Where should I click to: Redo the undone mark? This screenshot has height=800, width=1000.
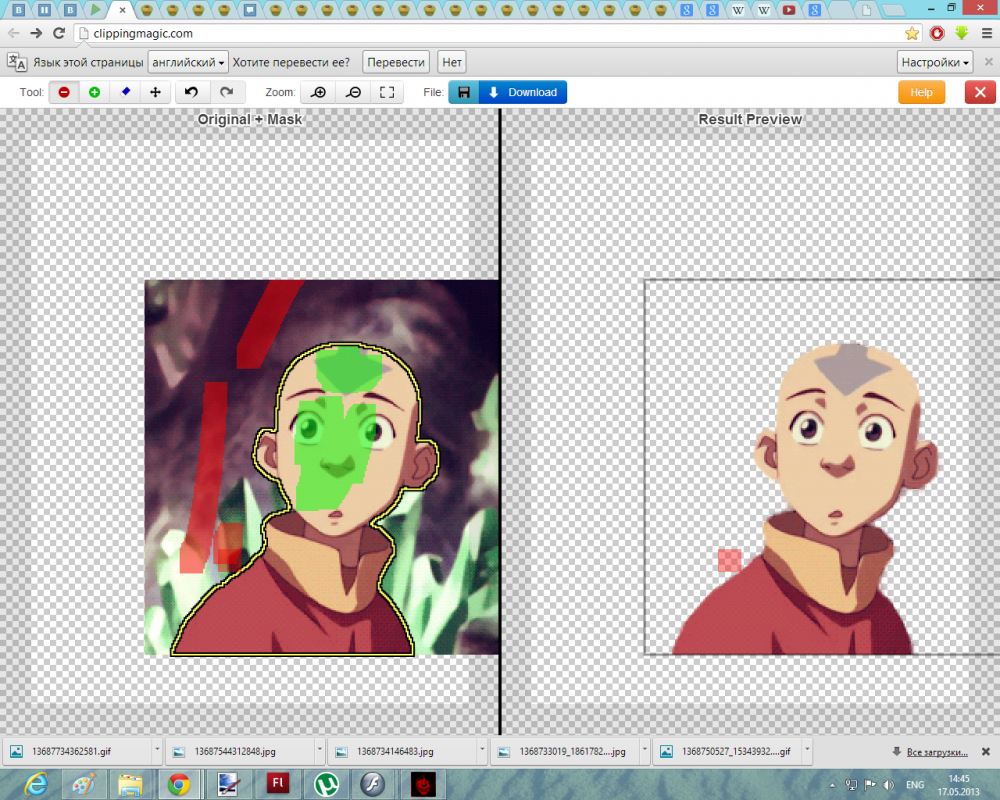[x=227, y=92]
